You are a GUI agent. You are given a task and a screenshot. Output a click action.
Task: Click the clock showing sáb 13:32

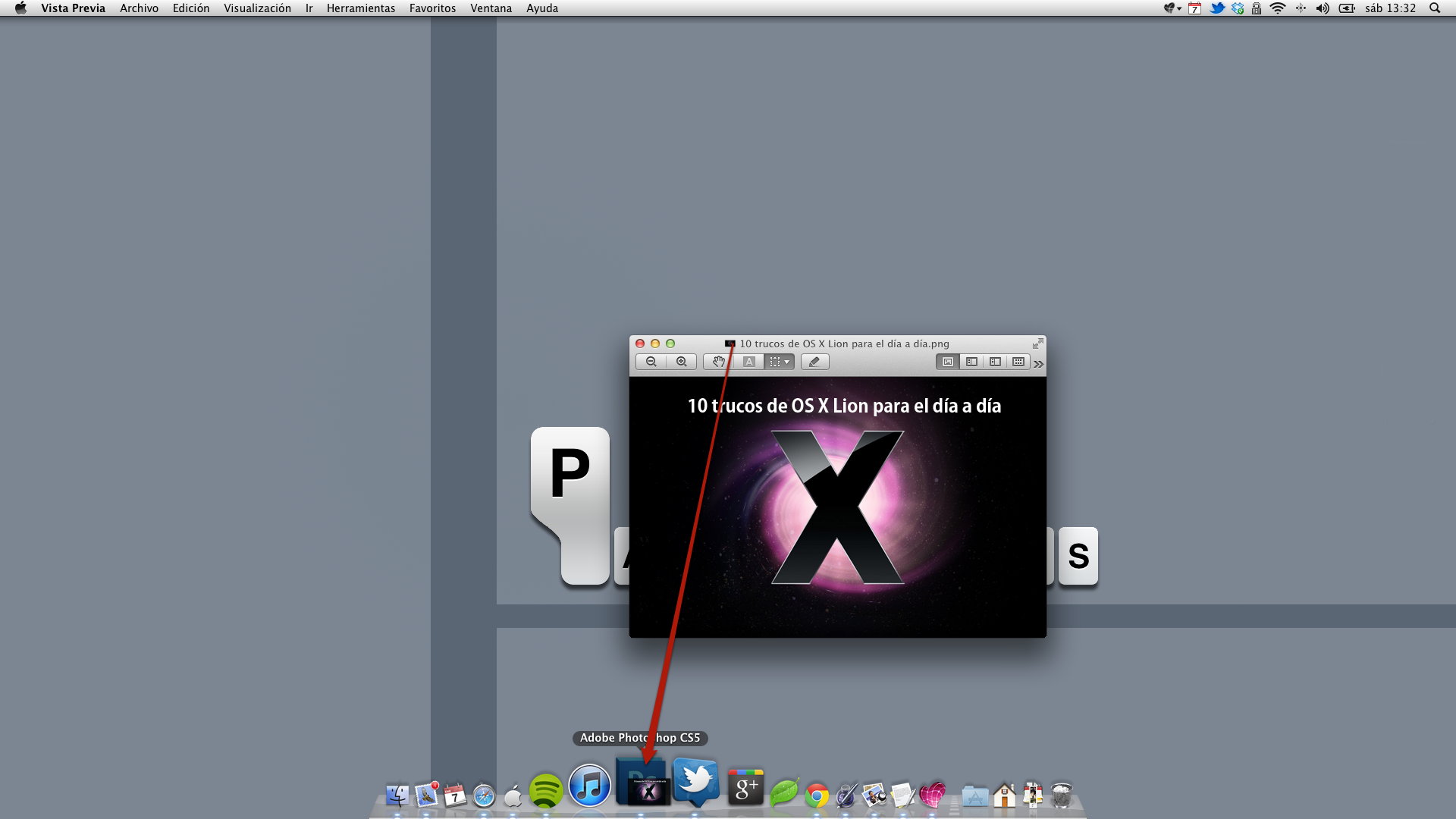pyautogui.click(x=1390, y=8)
